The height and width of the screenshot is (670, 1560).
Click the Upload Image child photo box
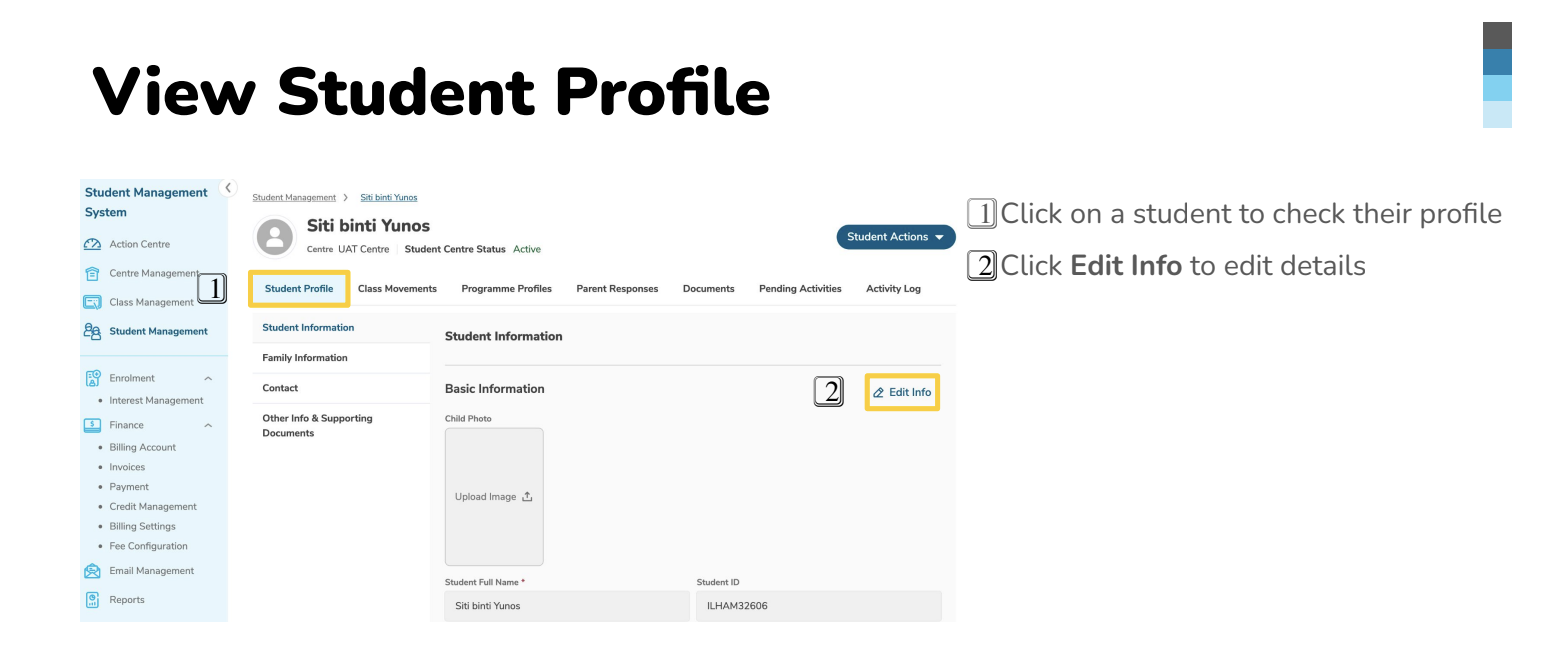(x=494, y=497)
